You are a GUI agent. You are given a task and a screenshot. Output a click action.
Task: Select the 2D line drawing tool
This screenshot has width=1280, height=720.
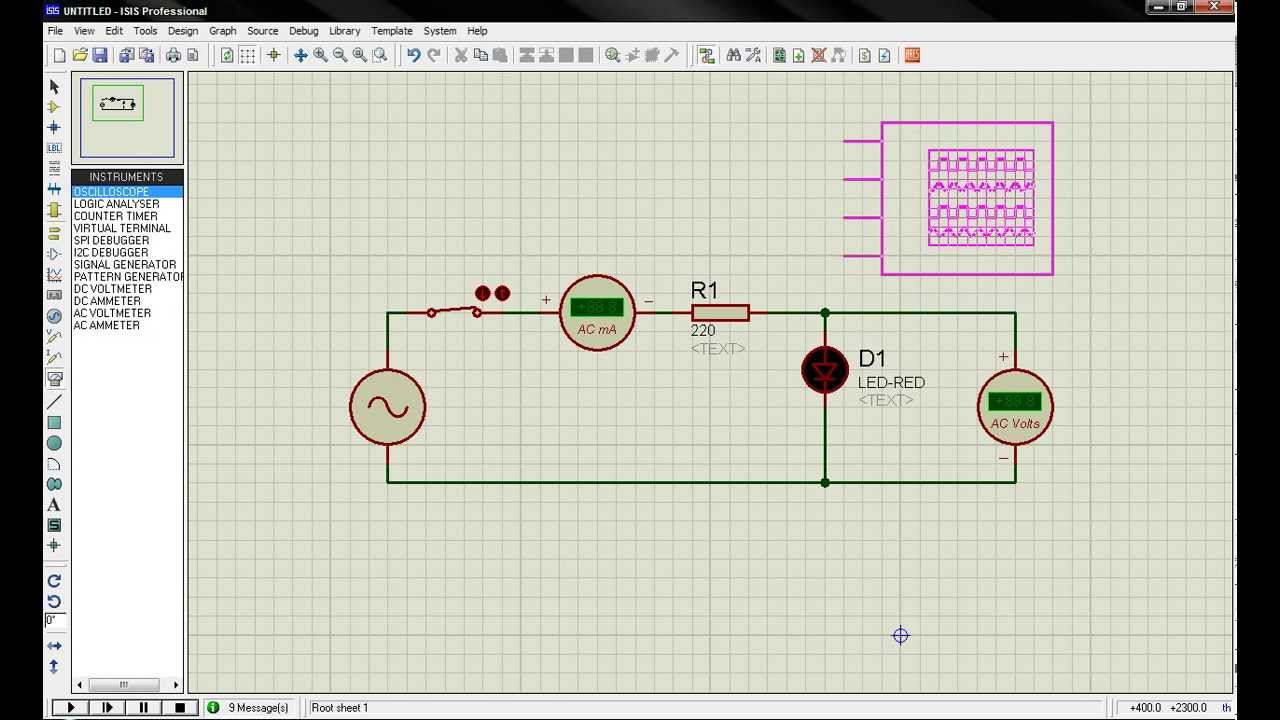pyautogui.click(x=54, y=402)
